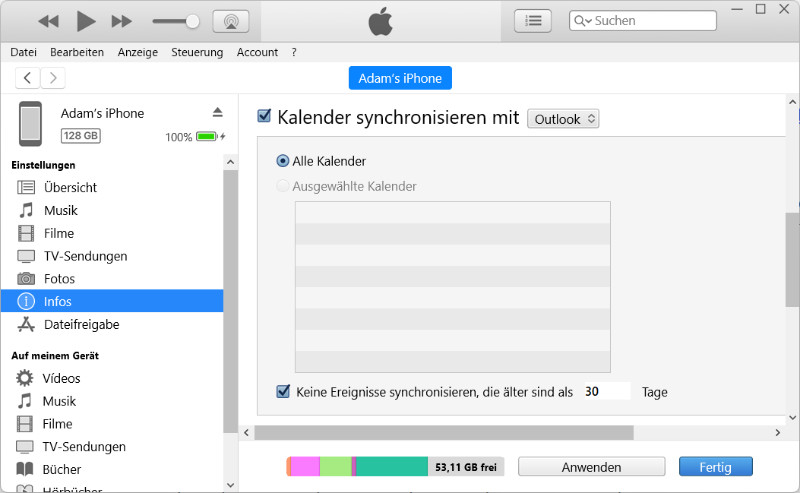Open Bücher under Auf meinem Gerät
This screenshot has height=493, width=800.
tap(61, 470)
